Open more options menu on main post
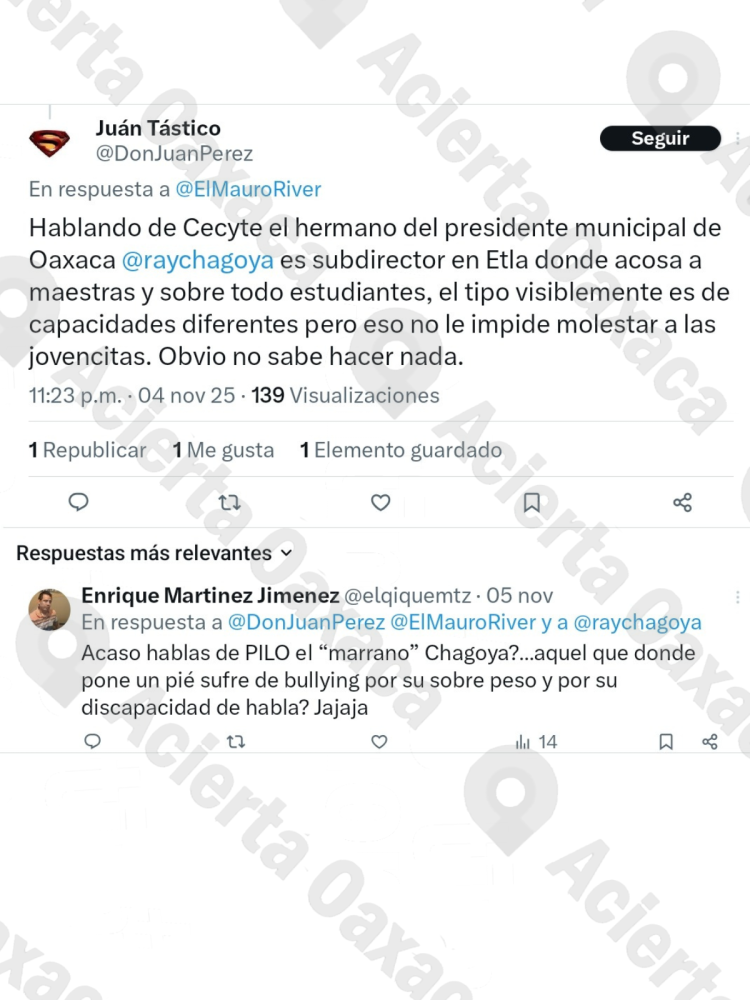The height and width of the screenshot is (1000, 750). tap(738, 138)
